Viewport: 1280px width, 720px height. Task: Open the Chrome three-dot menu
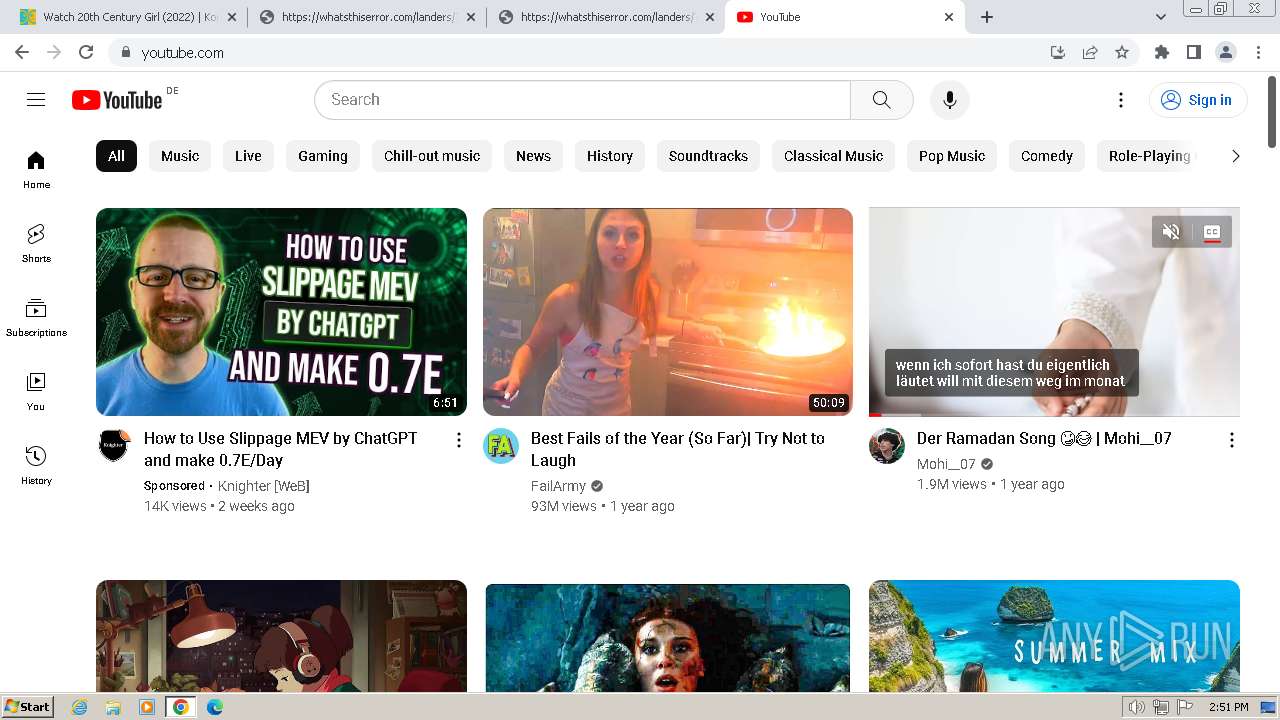(1258, 52)
